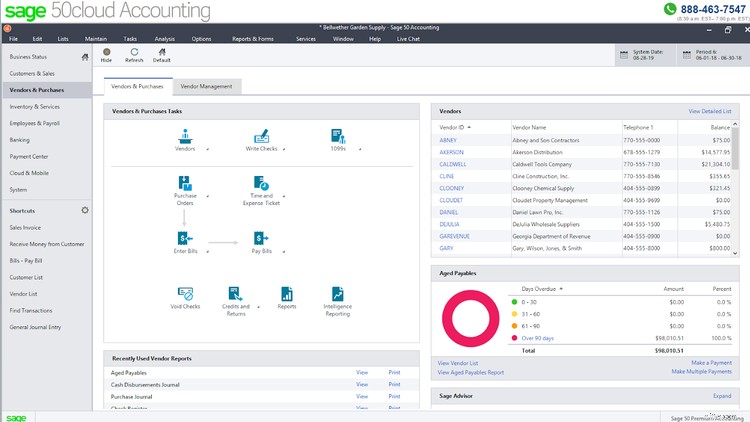Click the phone icon beside 888-463-7547

tap(670, 9)
